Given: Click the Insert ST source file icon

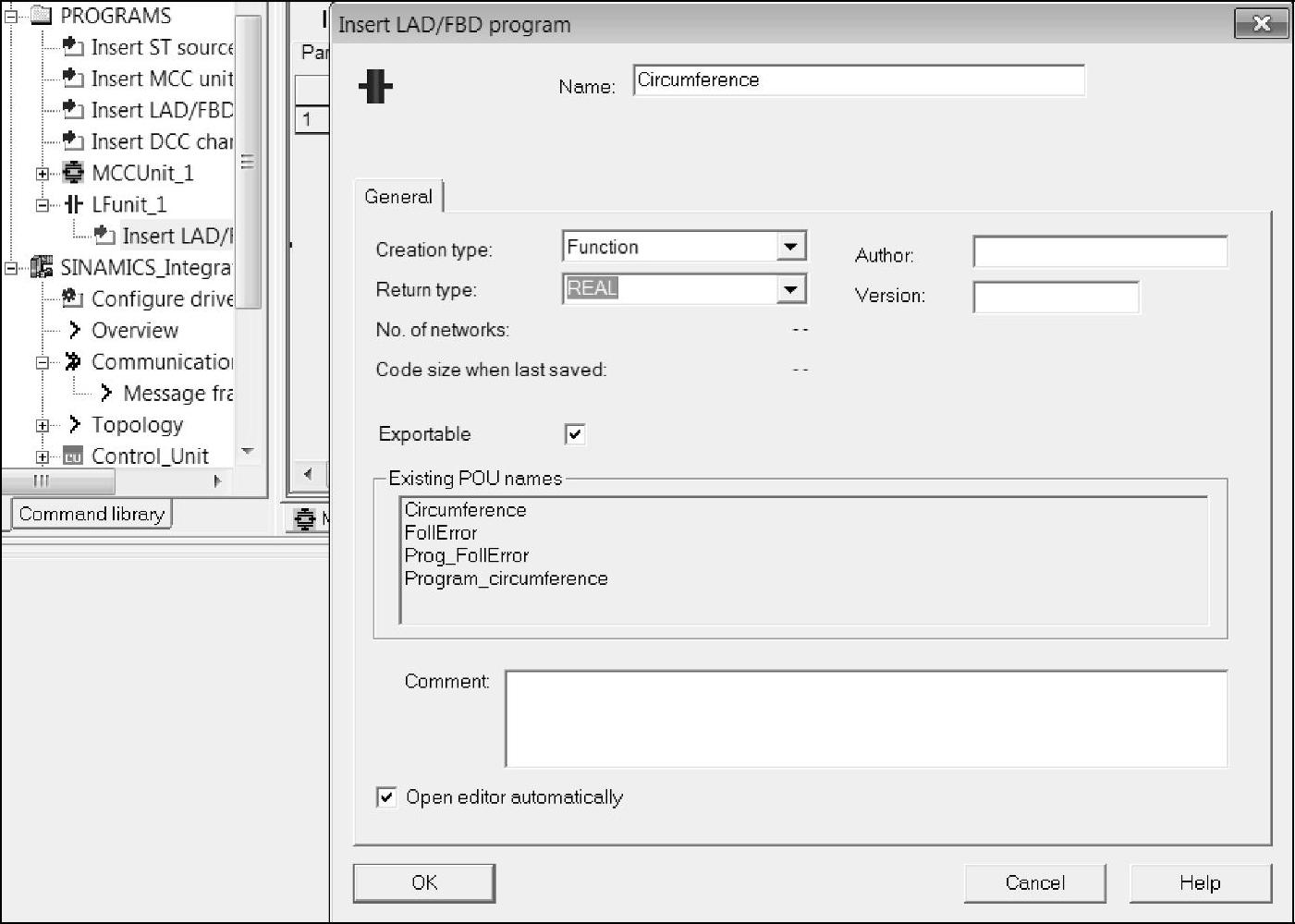Looking at the screenshot, I should 73,46.
